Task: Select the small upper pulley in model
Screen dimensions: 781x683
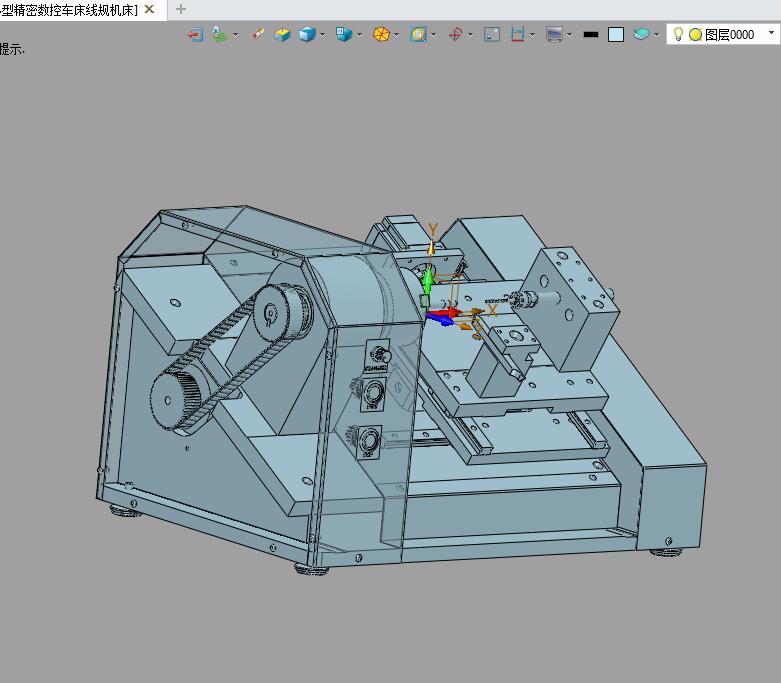Action: [280, 312]
